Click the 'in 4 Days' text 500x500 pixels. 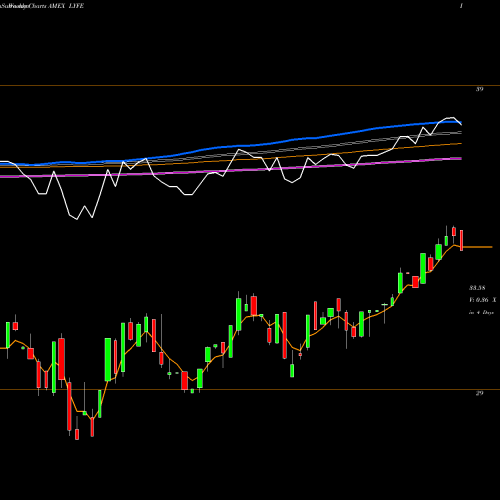(481, 313)
